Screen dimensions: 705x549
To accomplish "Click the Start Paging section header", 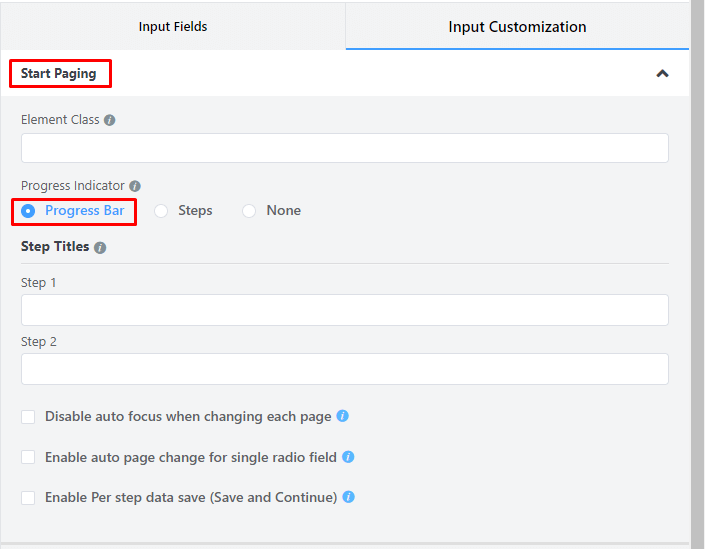I will [x=59, y=73].
